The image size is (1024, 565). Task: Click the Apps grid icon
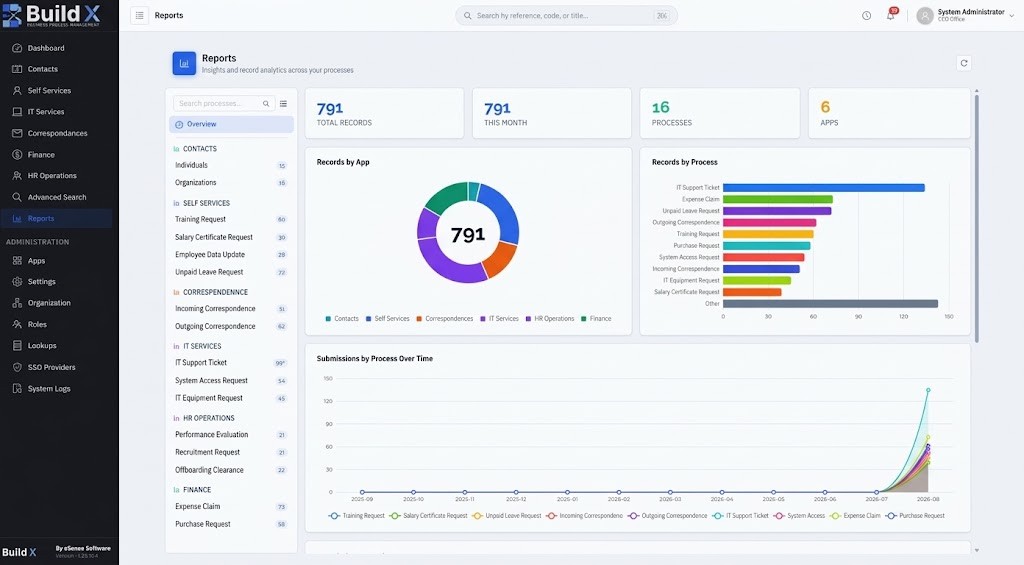click(x=17, y=261)
